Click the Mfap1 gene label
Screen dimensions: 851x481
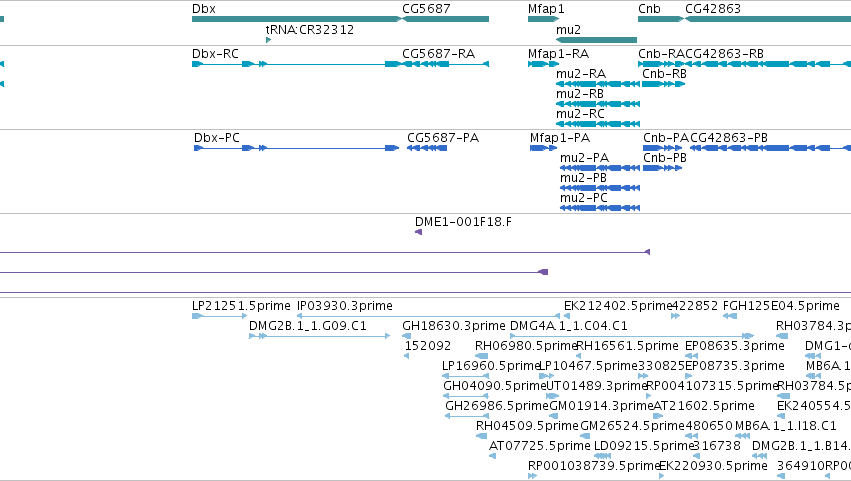[546, 9]
